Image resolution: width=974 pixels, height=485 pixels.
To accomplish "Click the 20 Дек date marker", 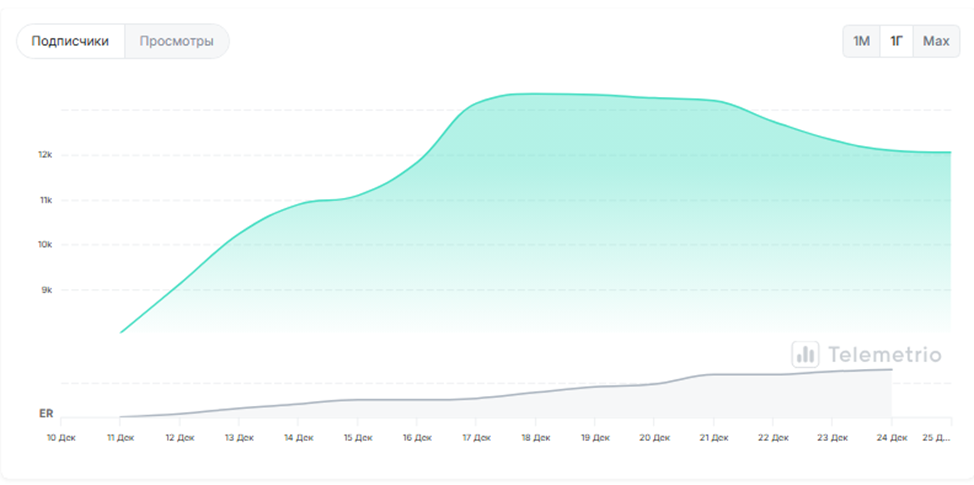I will pos(654,437).
